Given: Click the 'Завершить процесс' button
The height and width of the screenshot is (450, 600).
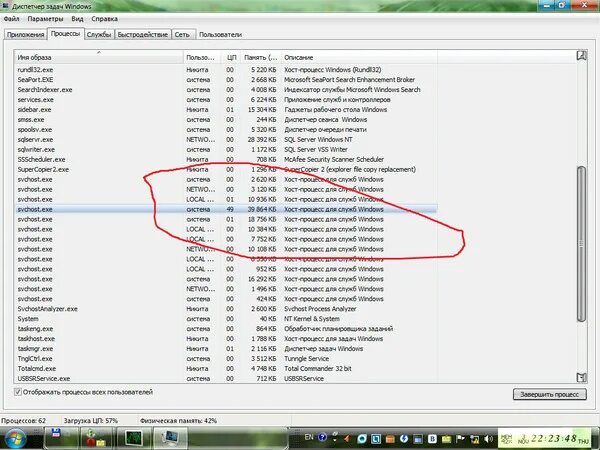Looking at the screenshot, I should 549,394.
